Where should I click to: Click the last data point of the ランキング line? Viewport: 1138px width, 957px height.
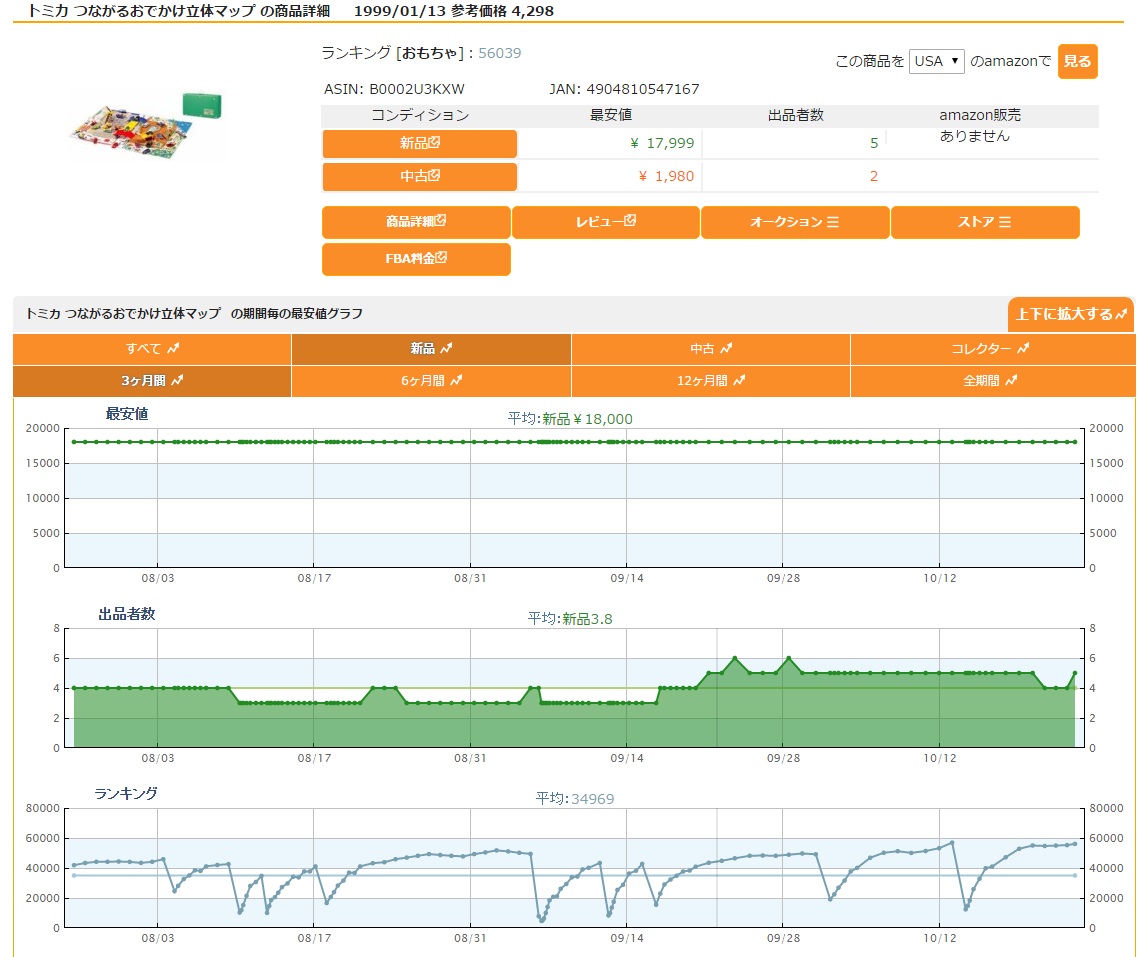[x=1075, y=844]
